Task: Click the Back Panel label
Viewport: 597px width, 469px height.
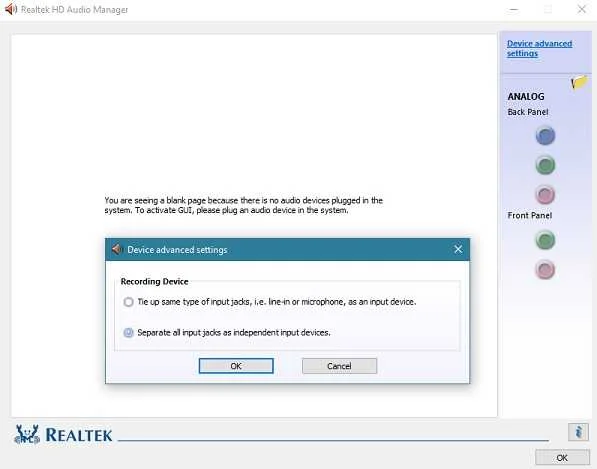Action: tap(528, 112)
